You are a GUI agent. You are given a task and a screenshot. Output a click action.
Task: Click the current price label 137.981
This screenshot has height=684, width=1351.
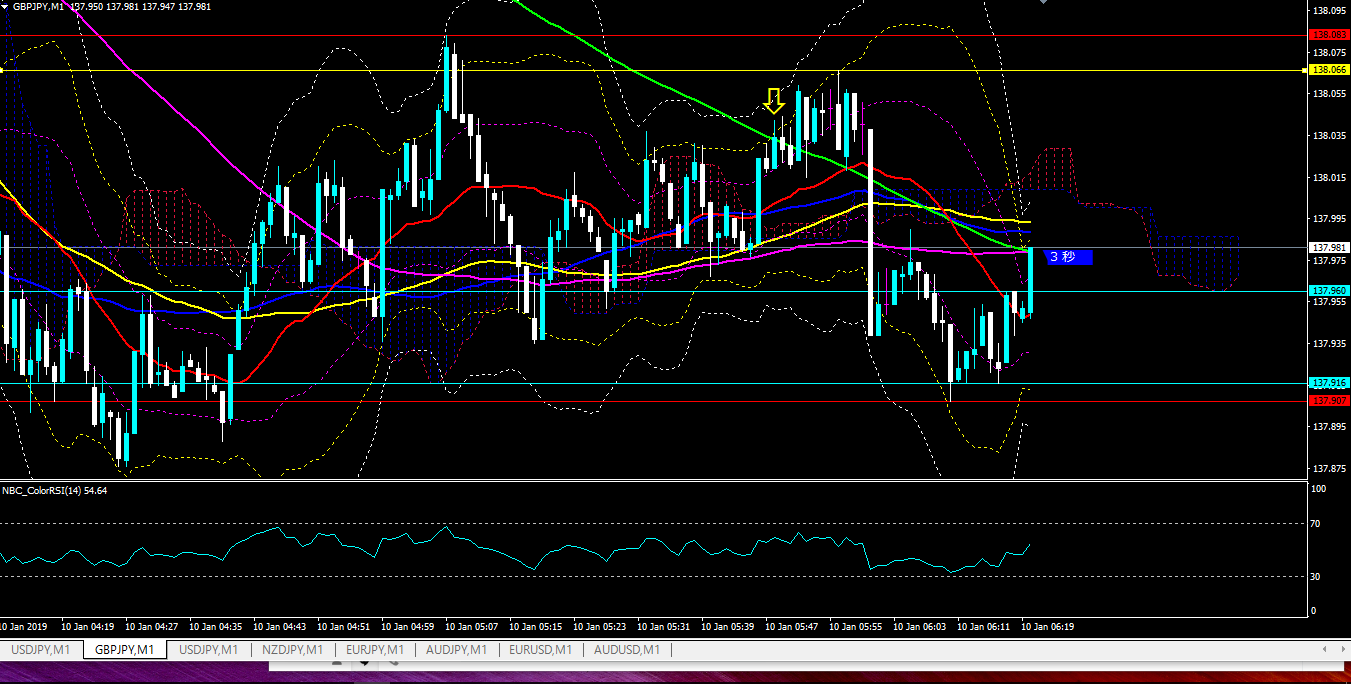(x=1328, y=247)
